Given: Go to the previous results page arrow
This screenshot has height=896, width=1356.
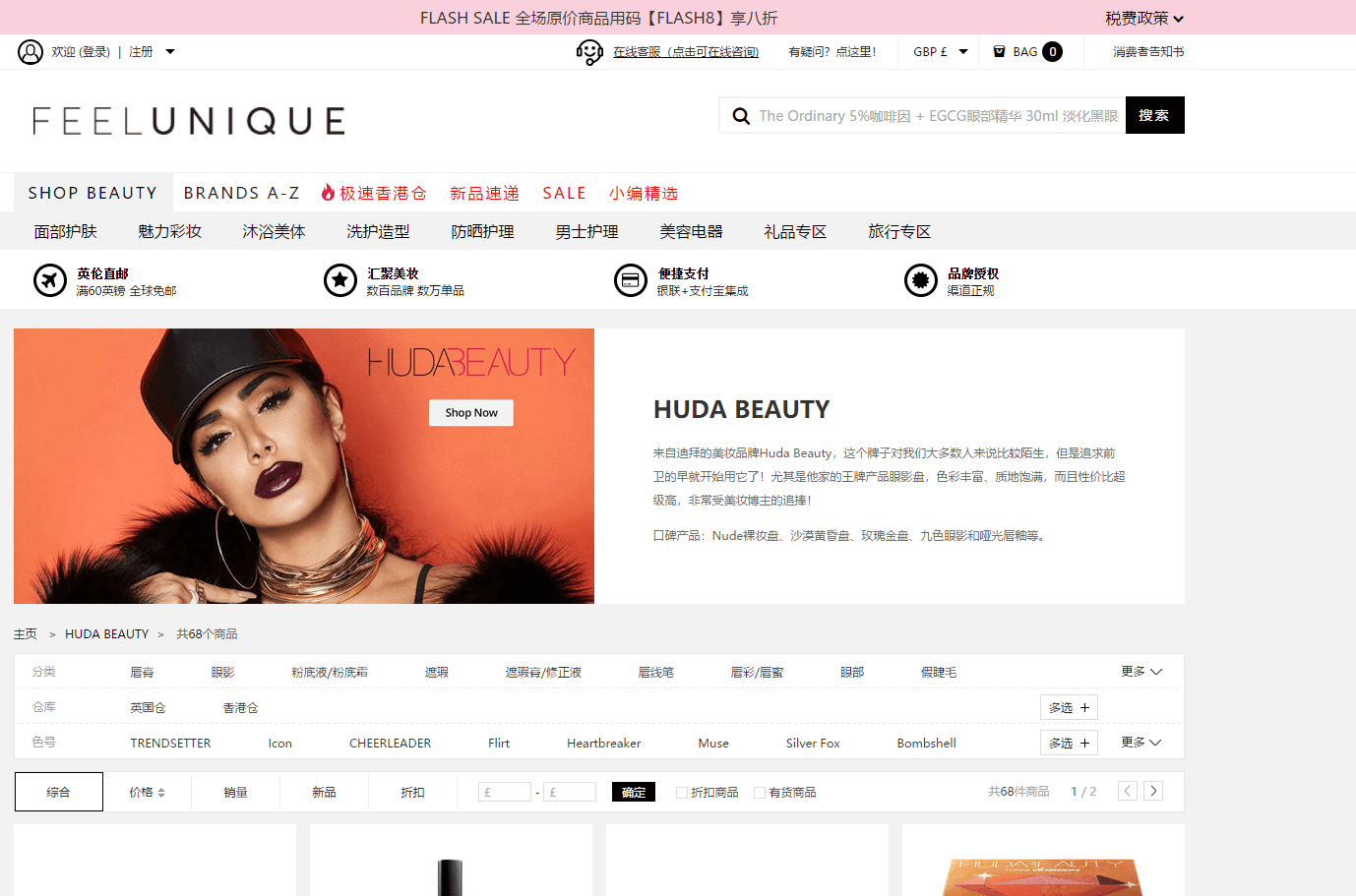Looking at the screenshot, I should click(x=1128, y=791).
